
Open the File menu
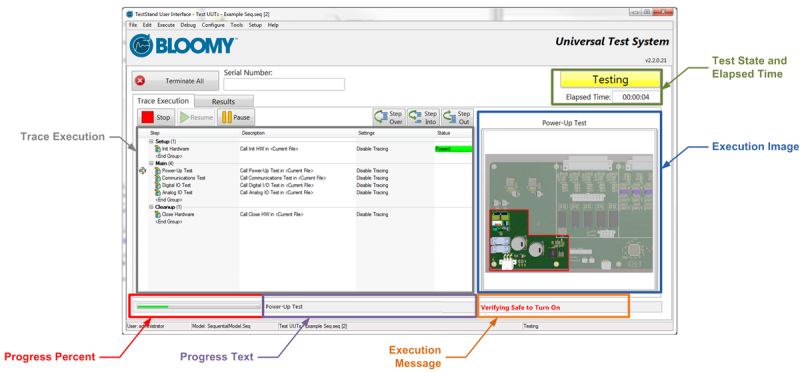(133, 24)
